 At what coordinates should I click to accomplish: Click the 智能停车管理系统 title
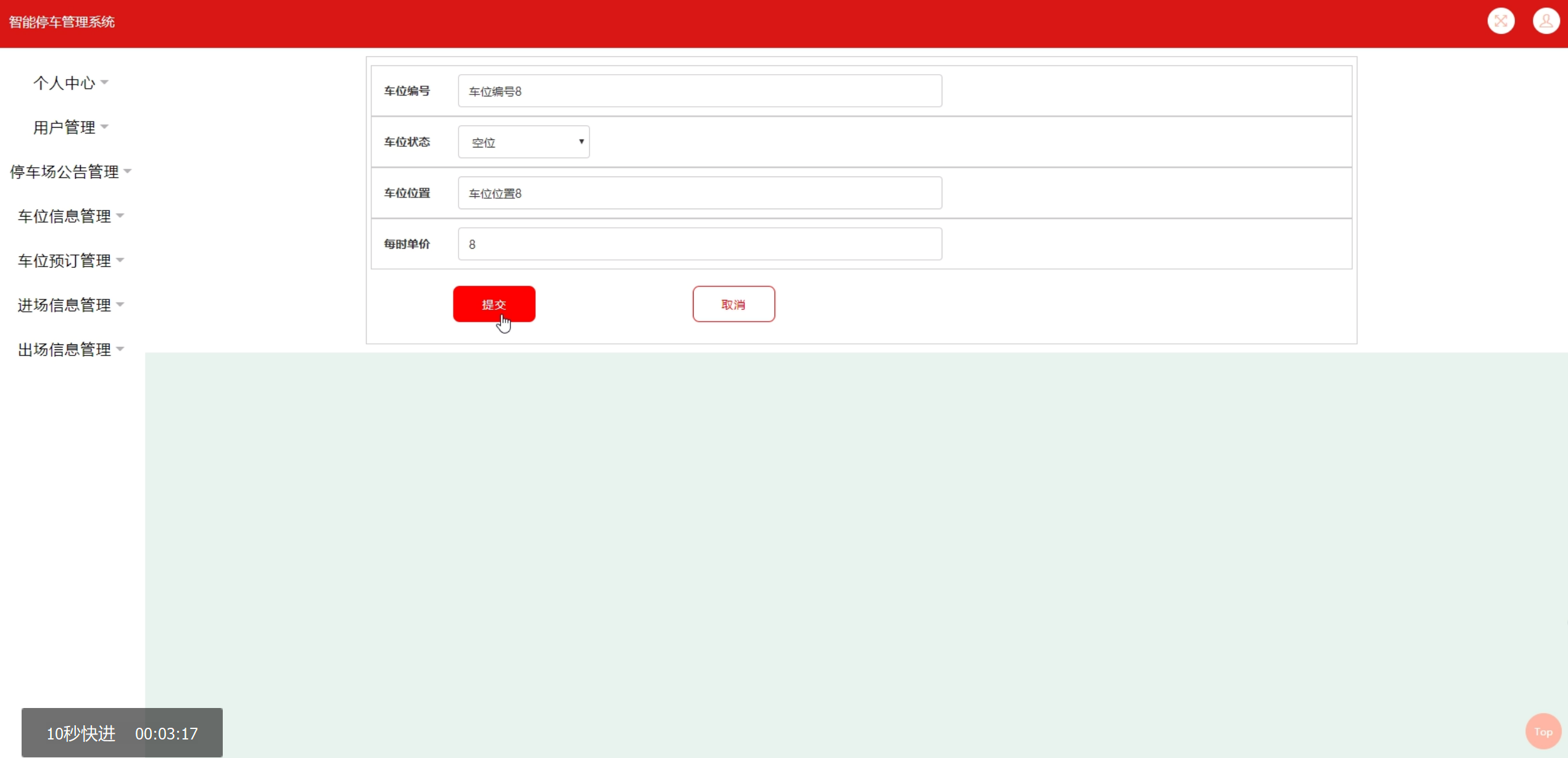click(62, 22)
